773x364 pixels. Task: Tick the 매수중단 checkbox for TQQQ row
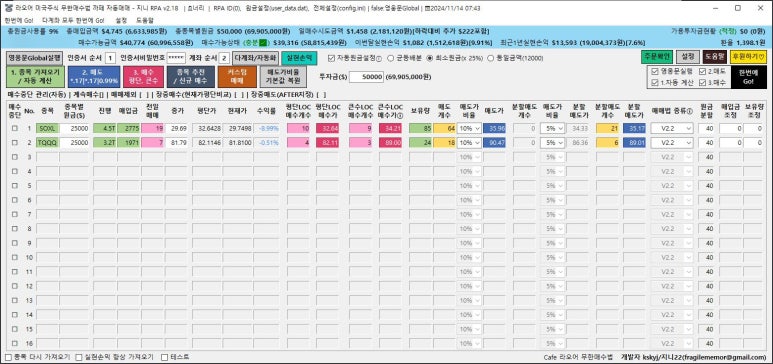click(x=15, y=143)
